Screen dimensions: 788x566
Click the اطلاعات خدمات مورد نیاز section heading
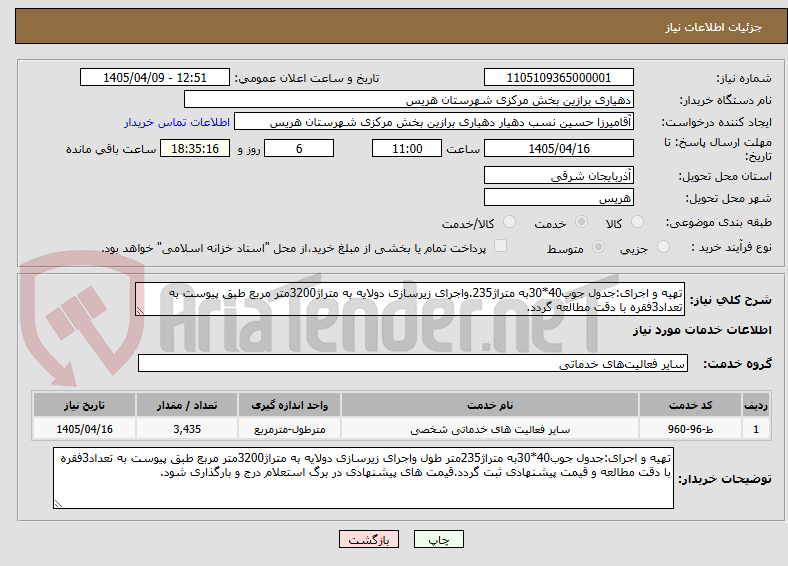tap(702, 330)
